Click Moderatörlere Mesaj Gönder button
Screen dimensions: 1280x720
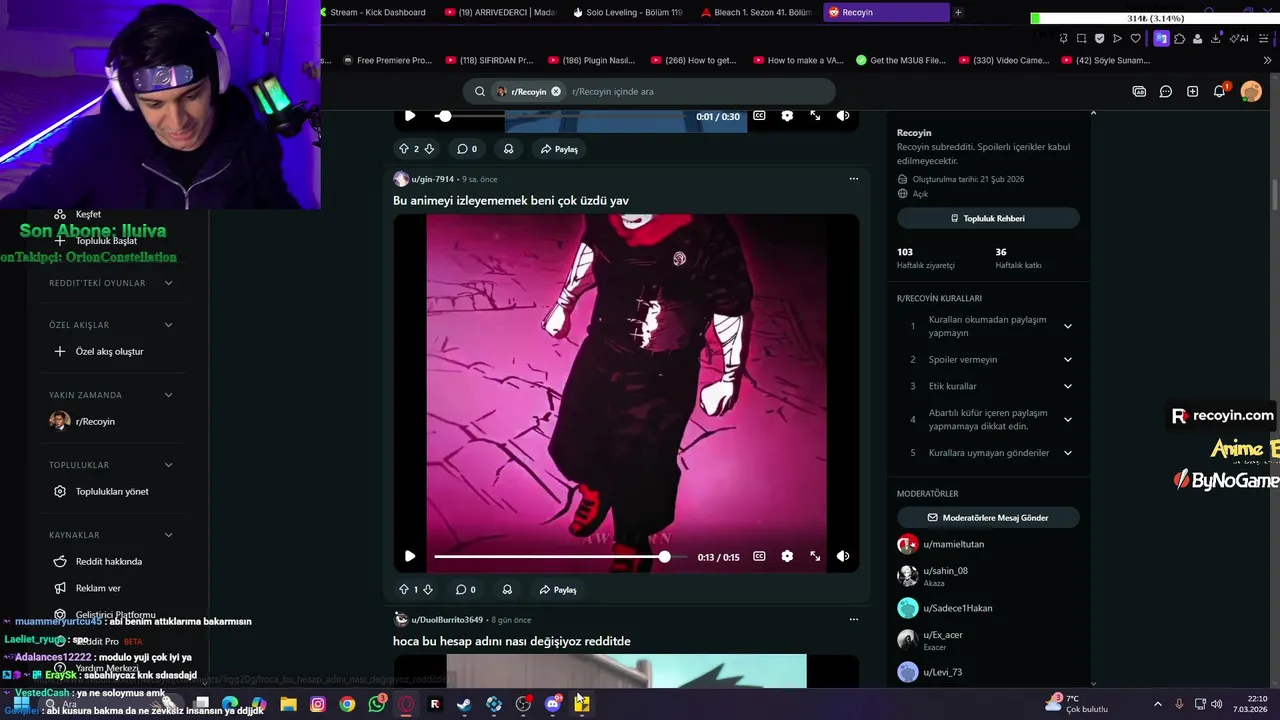(988, 518)
